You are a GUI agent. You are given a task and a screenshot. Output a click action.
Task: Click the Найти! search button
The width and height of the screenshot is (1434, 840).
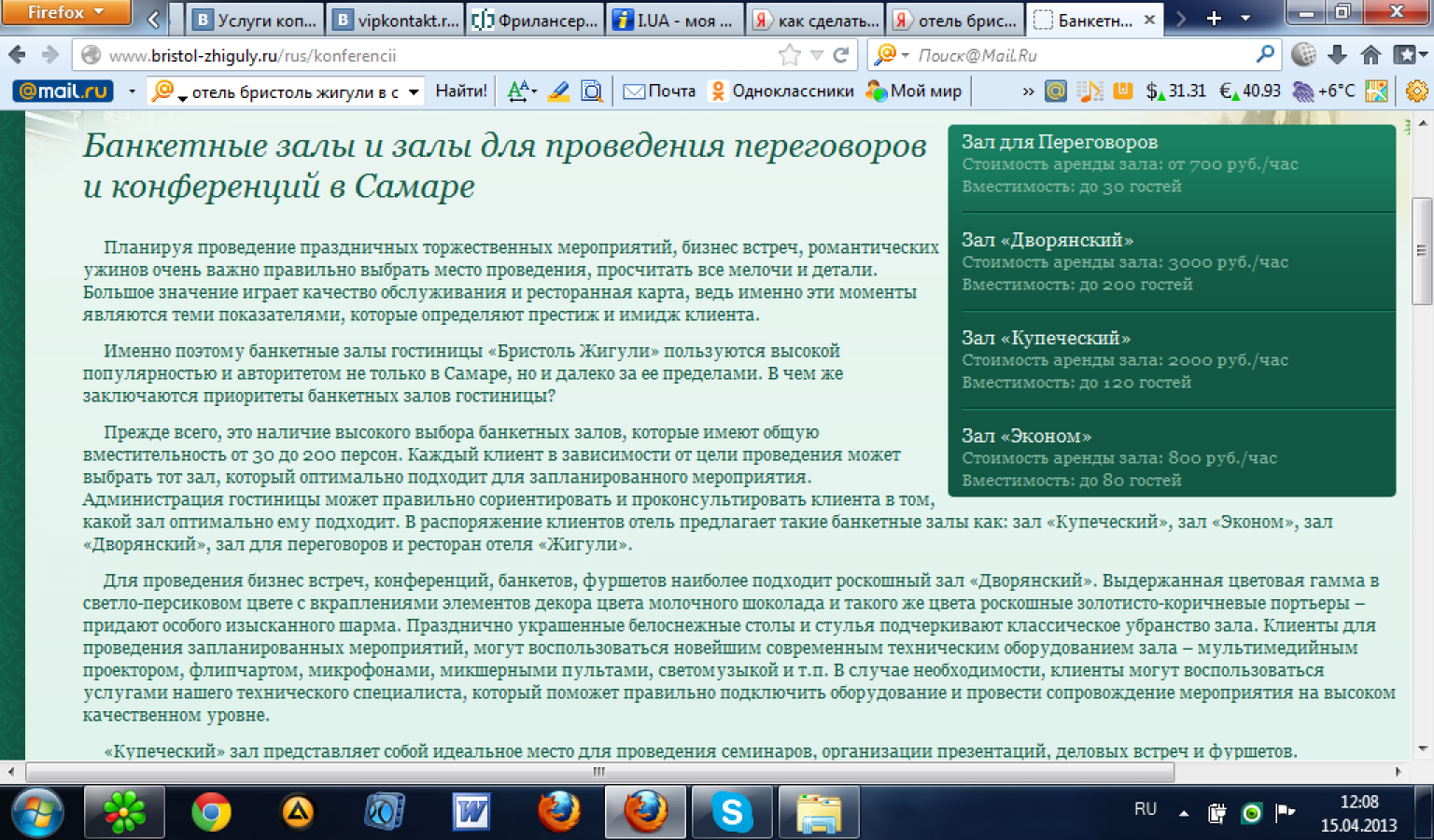[x=461, y=91]
